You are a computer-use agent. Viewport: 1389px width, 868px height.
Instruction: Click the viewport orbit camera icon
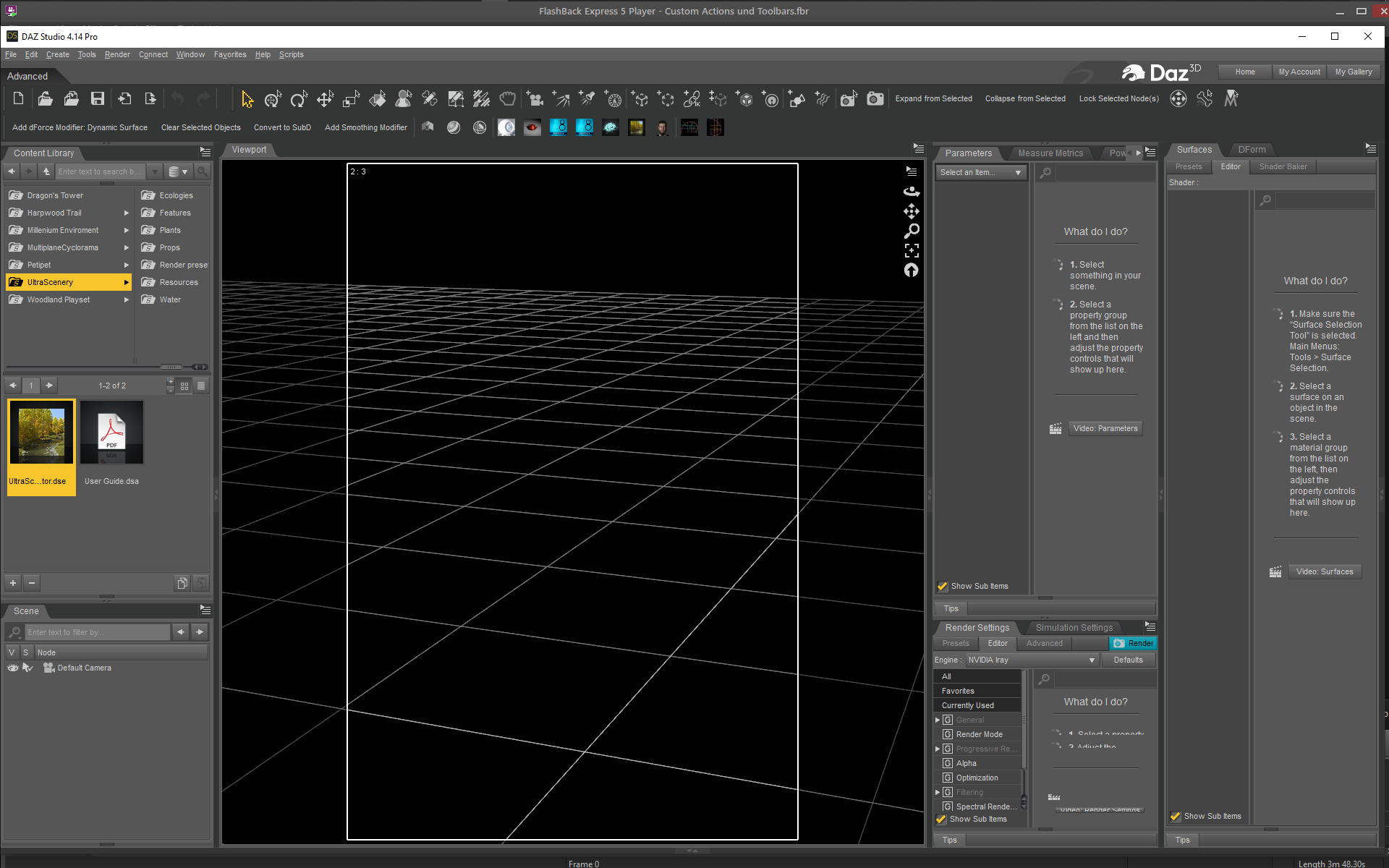912,192
